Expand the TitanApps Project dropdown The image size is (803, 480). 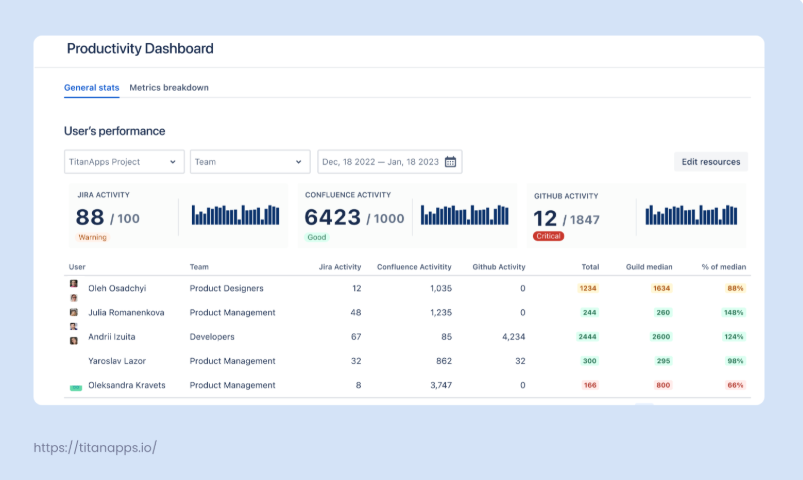(x=124, y=162)
